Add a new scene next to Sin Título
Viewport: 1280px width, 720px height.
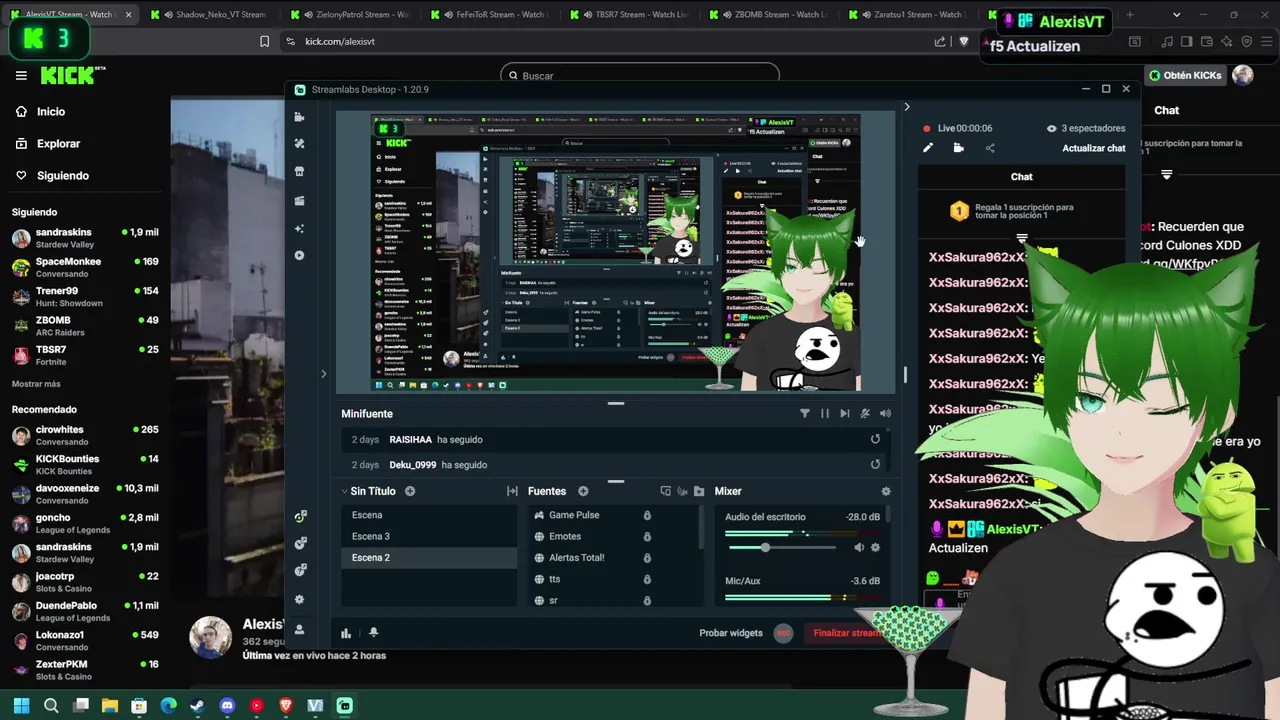410,491
